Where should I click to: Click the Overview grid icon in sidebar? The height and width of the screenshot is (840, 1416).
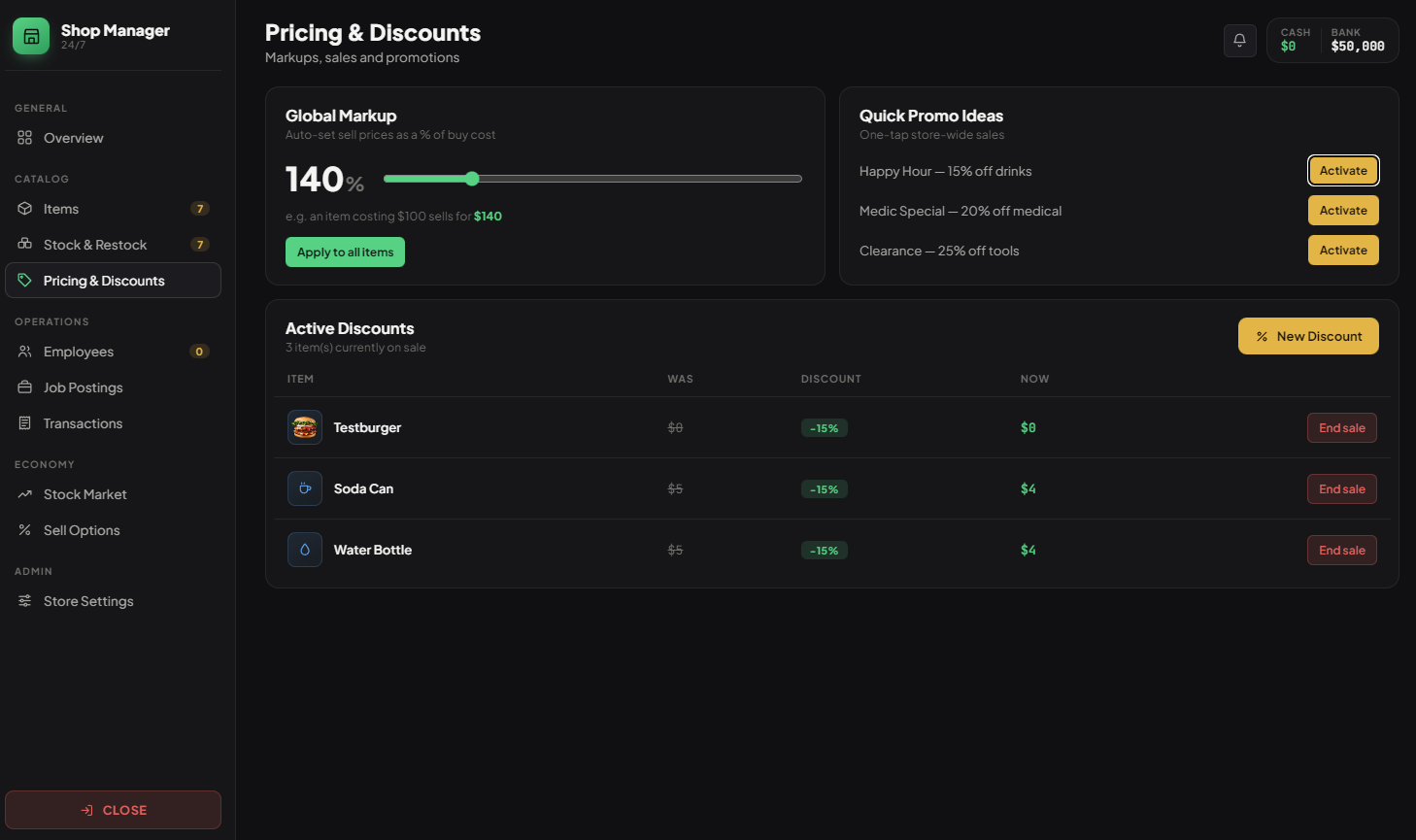(x=25, y=138)
